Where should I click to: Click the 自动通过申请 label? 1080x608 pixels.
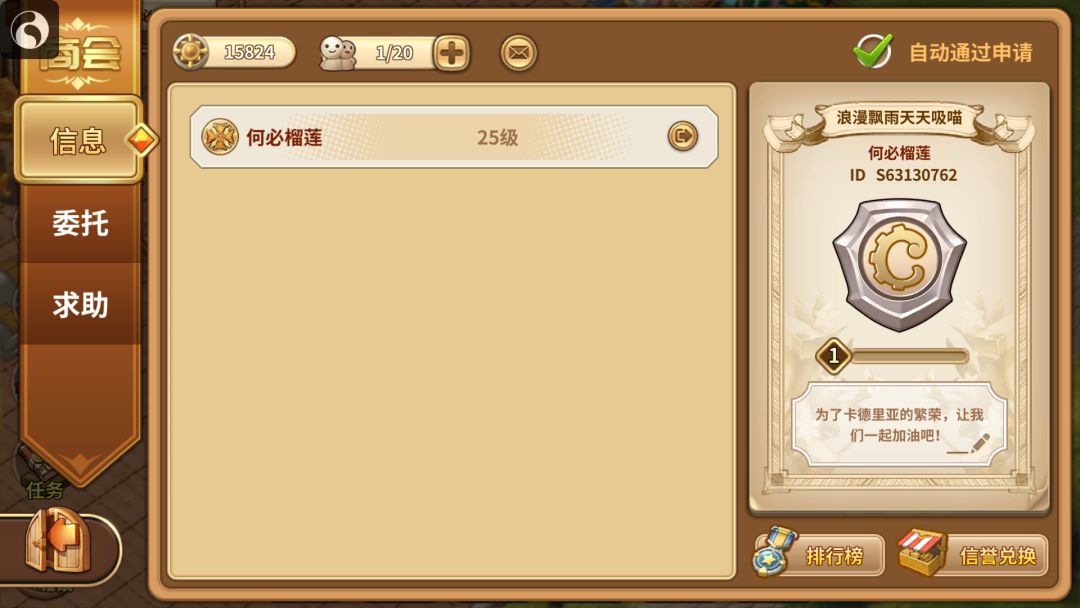[x=970, y=52]
